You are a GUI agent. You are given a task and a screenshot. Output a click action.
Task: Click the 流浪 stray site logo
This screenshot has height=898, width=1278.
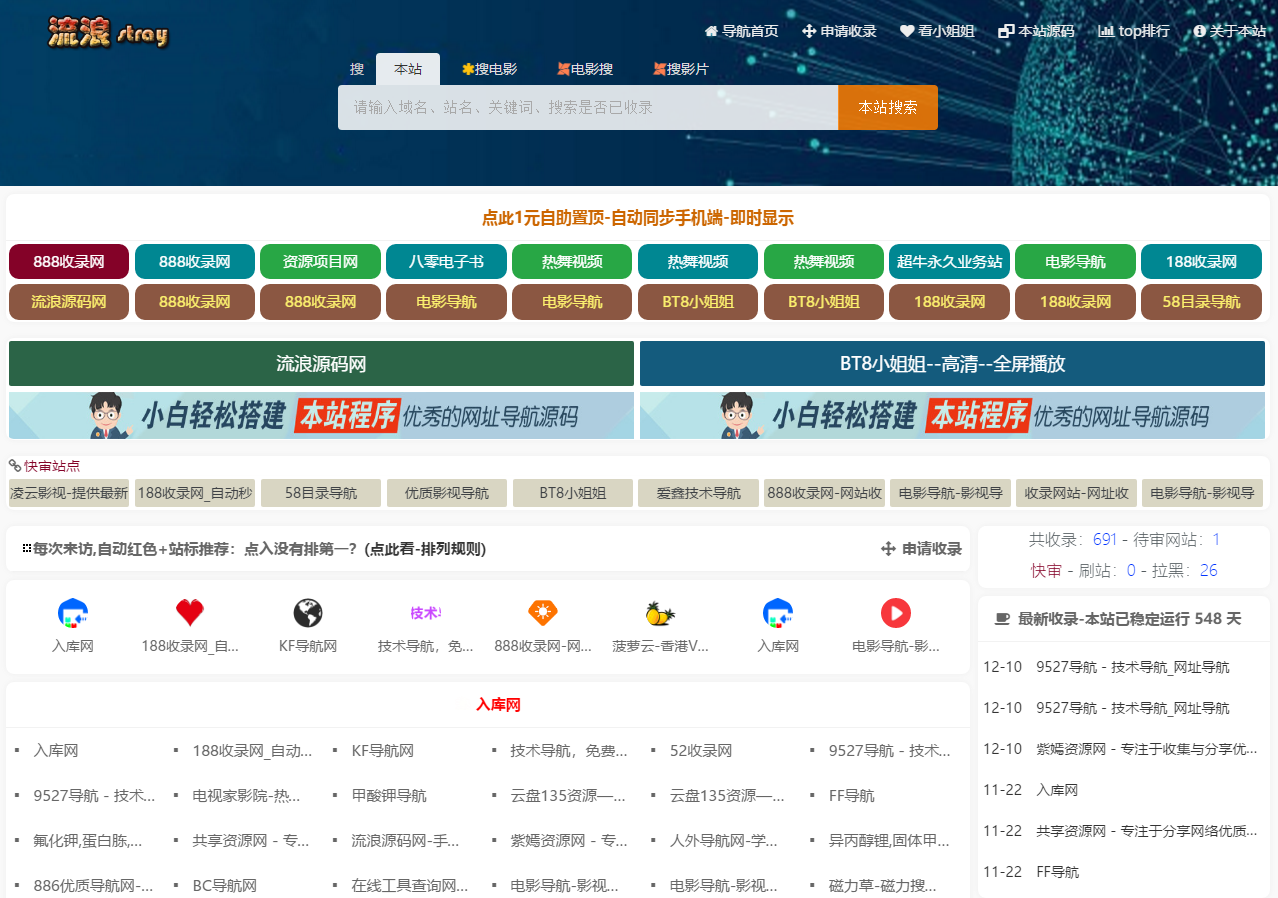(108, 33)
